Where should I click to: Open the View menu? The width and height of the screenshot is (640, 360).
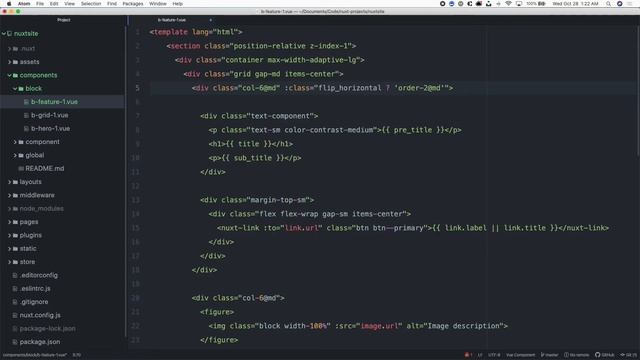[69, 4]
